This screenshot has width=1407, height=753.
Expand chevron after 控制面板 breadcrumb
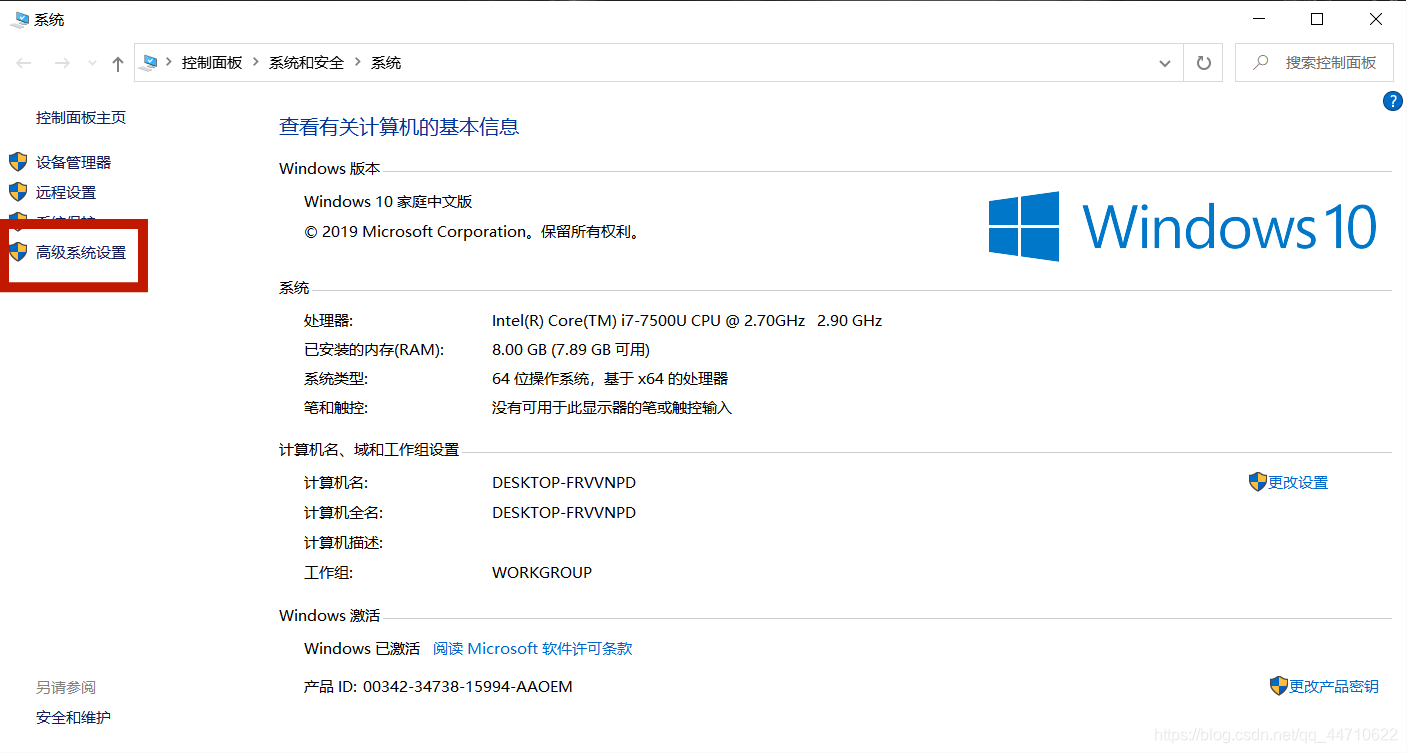(255, 62)
